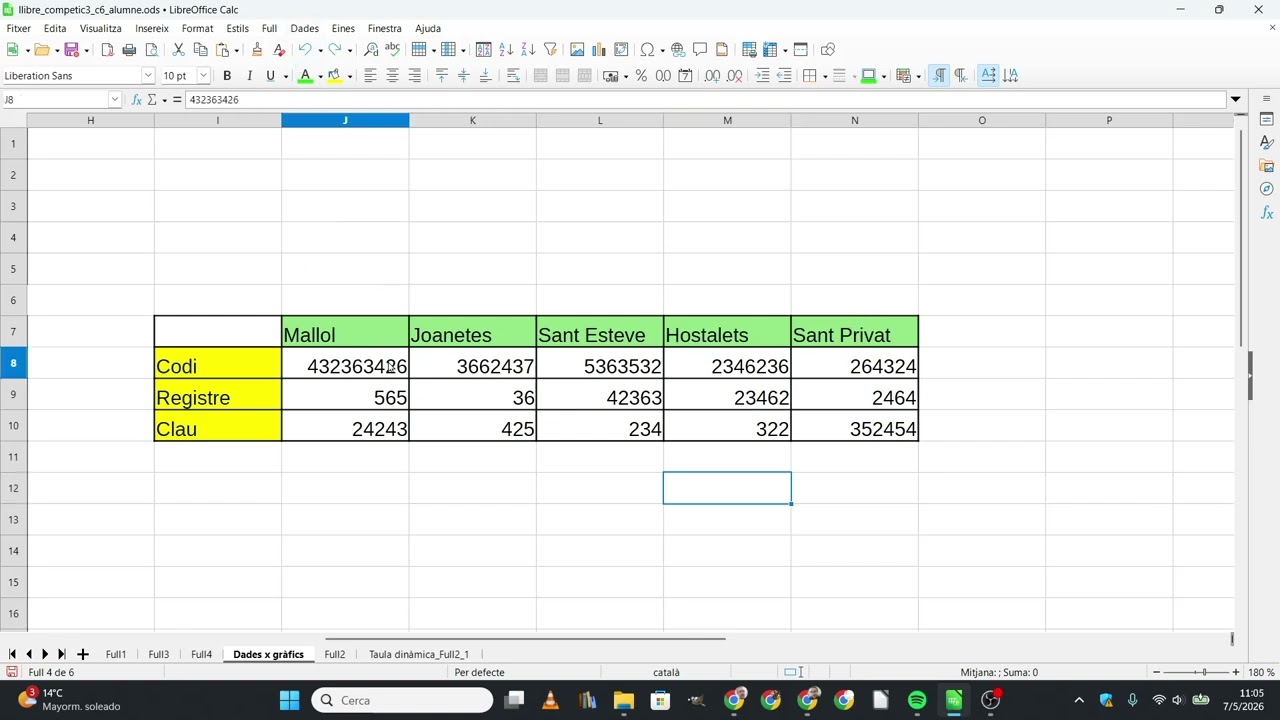This screenshot has height=720, width=1280.
Task: Click the Merge and center cells icon
Action: coord(541,76)
